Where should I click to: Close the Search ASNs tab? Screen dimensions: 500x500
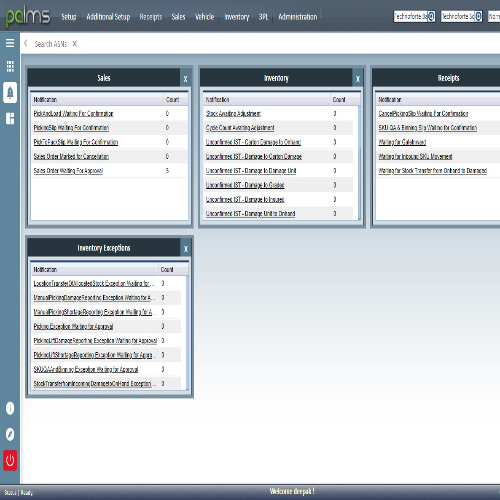(x=75, y=44)
